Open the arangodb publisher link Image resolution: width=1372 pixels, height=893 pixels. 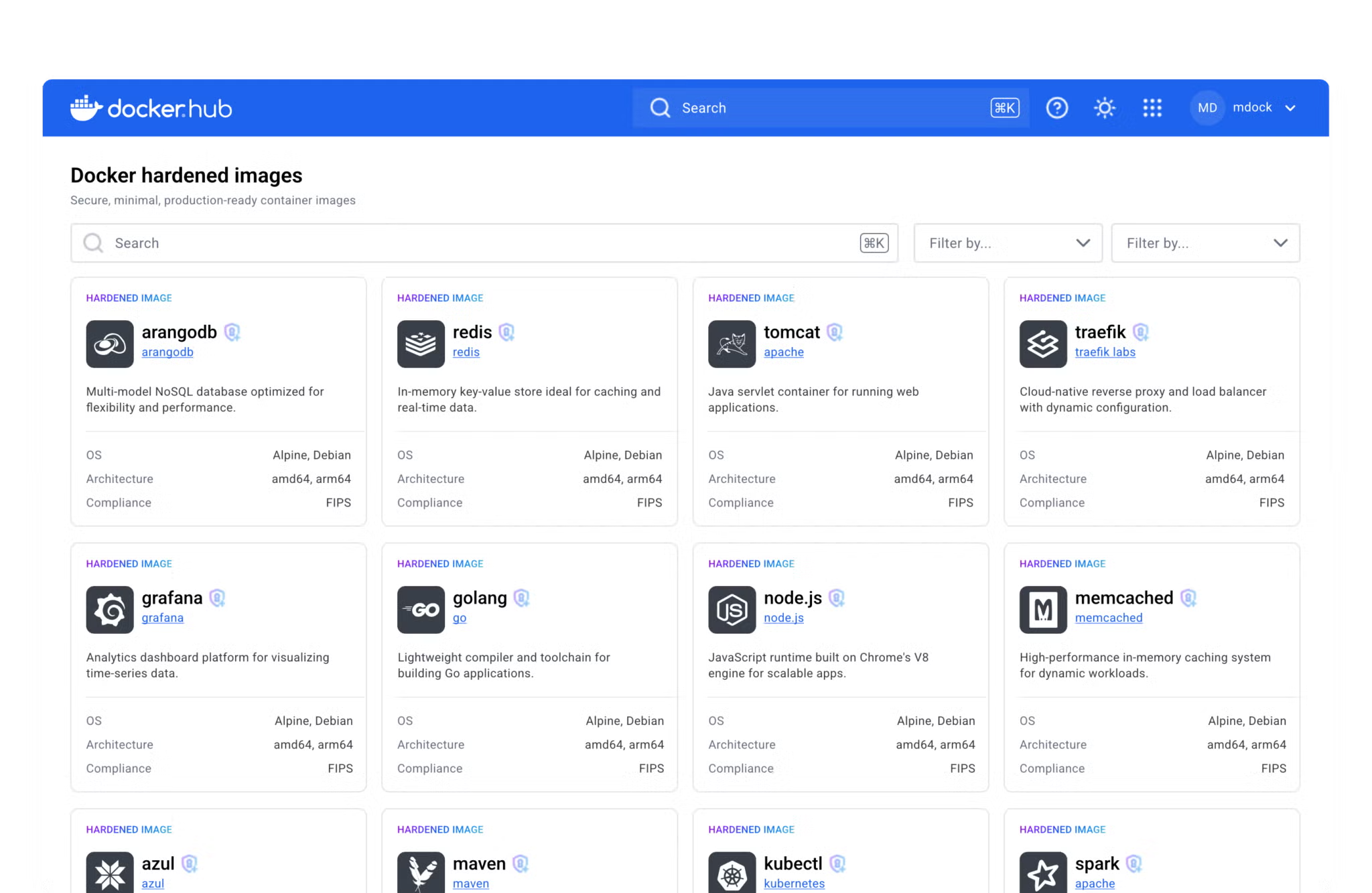pos(167,352)
